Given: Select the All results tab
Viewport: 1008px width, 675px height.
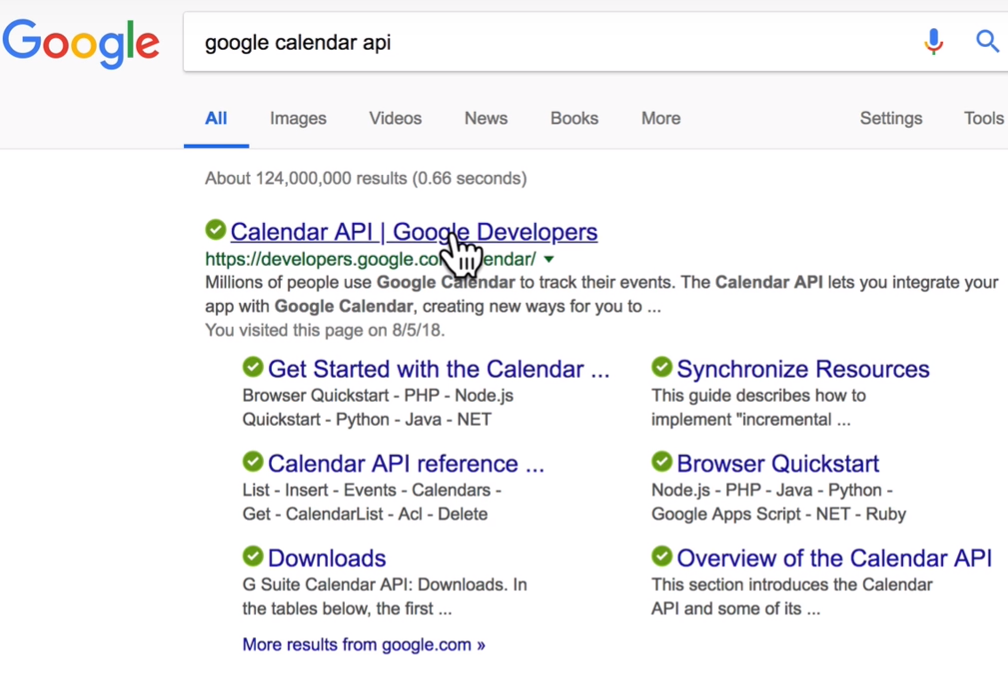Looking at the screenshot, I should 216,118.
